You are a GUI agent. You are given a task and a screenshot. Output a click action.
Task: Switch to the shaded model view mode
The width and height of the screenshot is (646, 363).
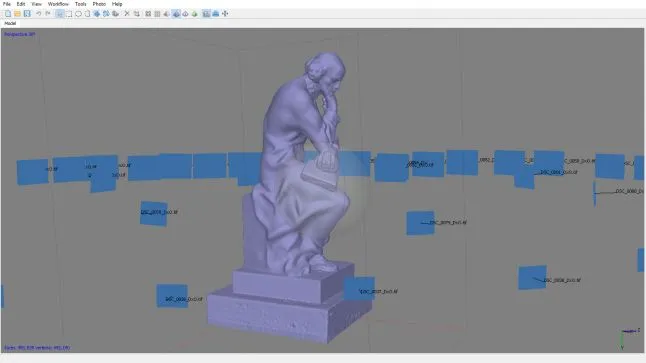pyautogui.click(x=176, y=14)
